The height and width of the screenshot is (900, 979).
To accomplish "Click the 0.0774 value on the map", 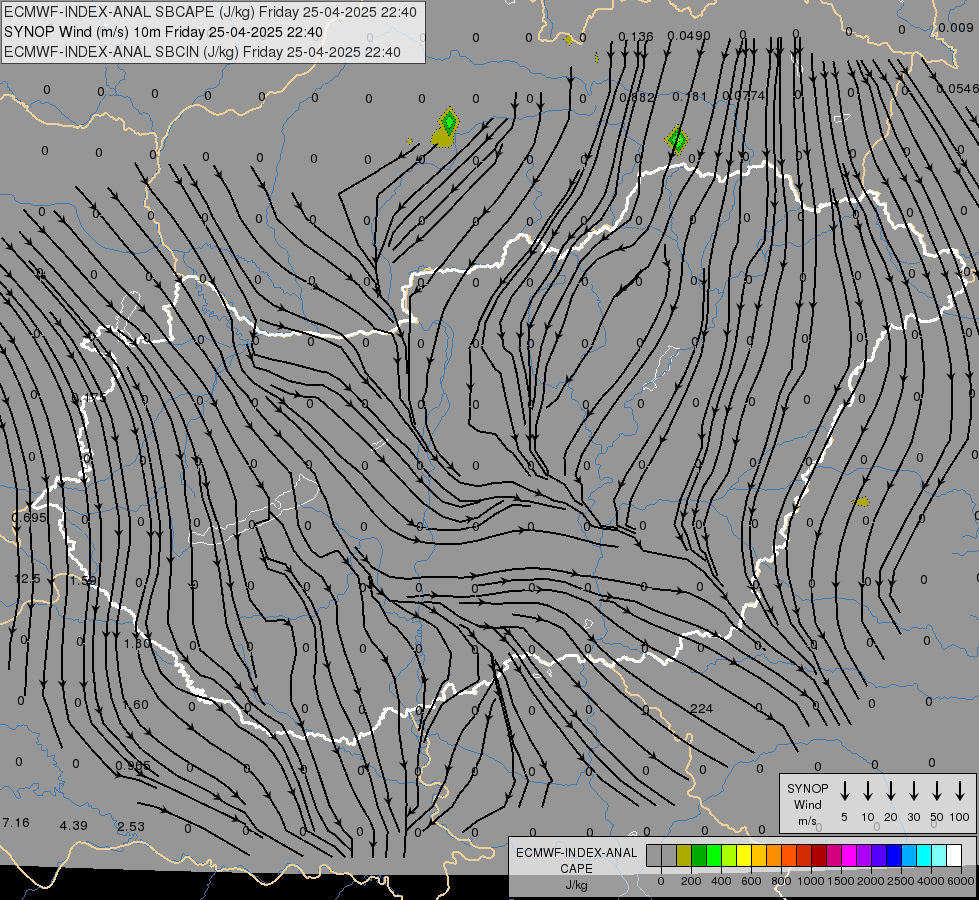I will pos(743,96).
